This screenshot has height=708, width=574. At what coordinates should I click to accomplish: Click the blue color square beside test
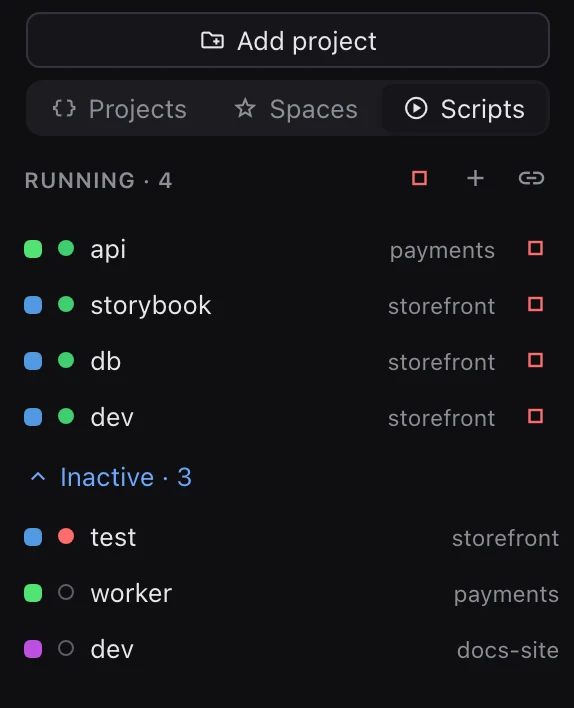click(33, 537)
